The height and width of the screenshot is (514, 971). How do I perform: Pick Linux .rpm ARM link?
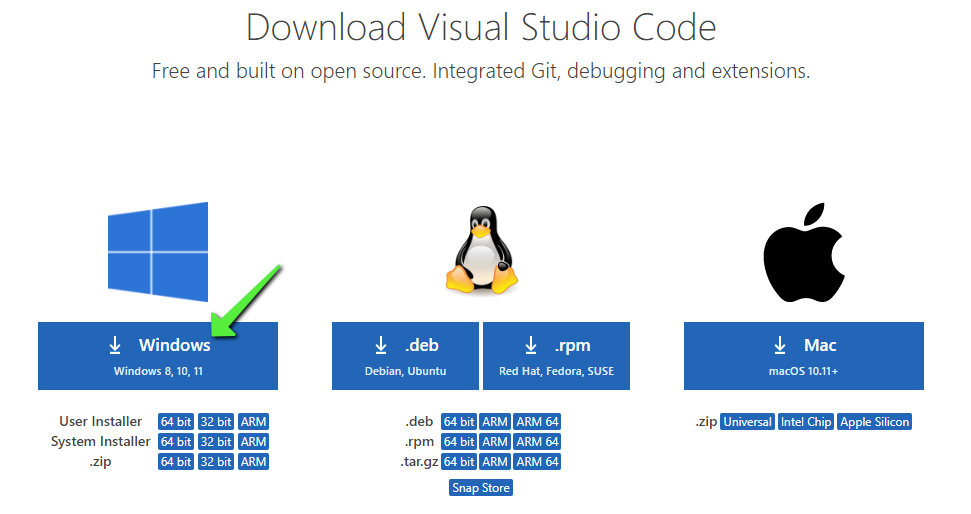(495, 442)
